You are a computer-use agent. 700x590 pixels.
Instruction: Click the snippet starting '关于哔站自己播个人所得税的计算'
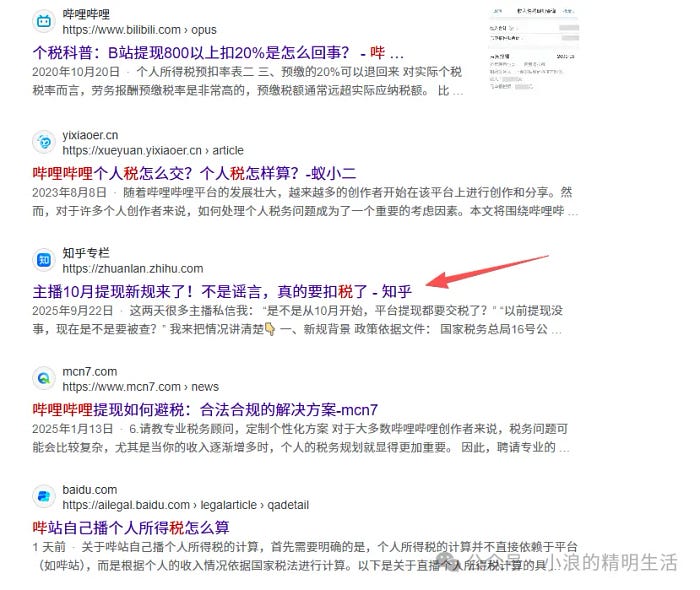click(305, 556)
